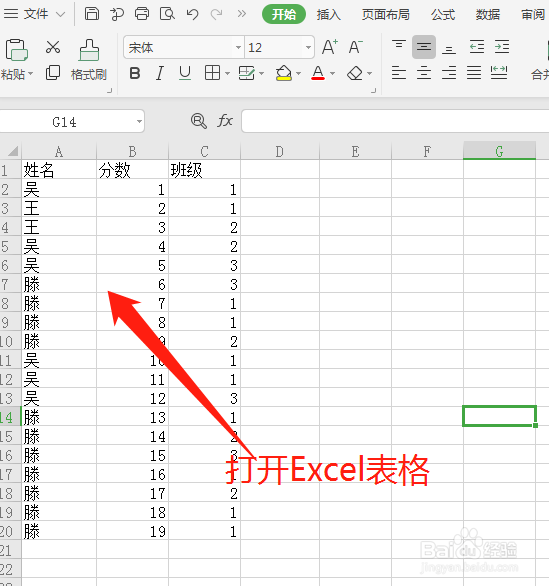
Task: Select row 21 header
Action: [10, 550]
